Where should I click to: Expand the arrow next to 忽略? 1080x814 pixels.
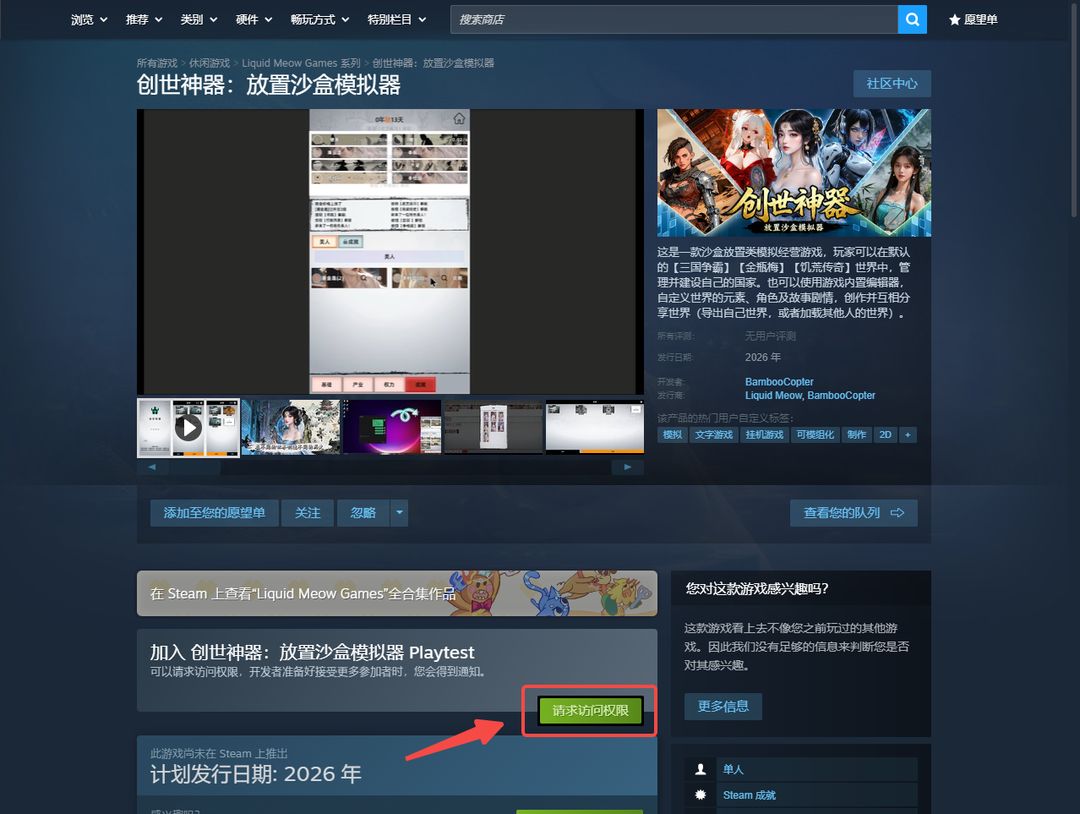(x=400, y=513)
